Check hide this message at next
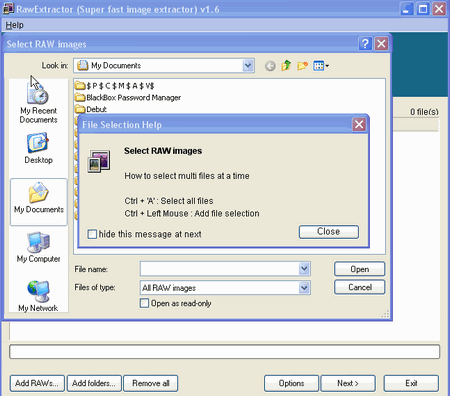 [x=92, y=234]
